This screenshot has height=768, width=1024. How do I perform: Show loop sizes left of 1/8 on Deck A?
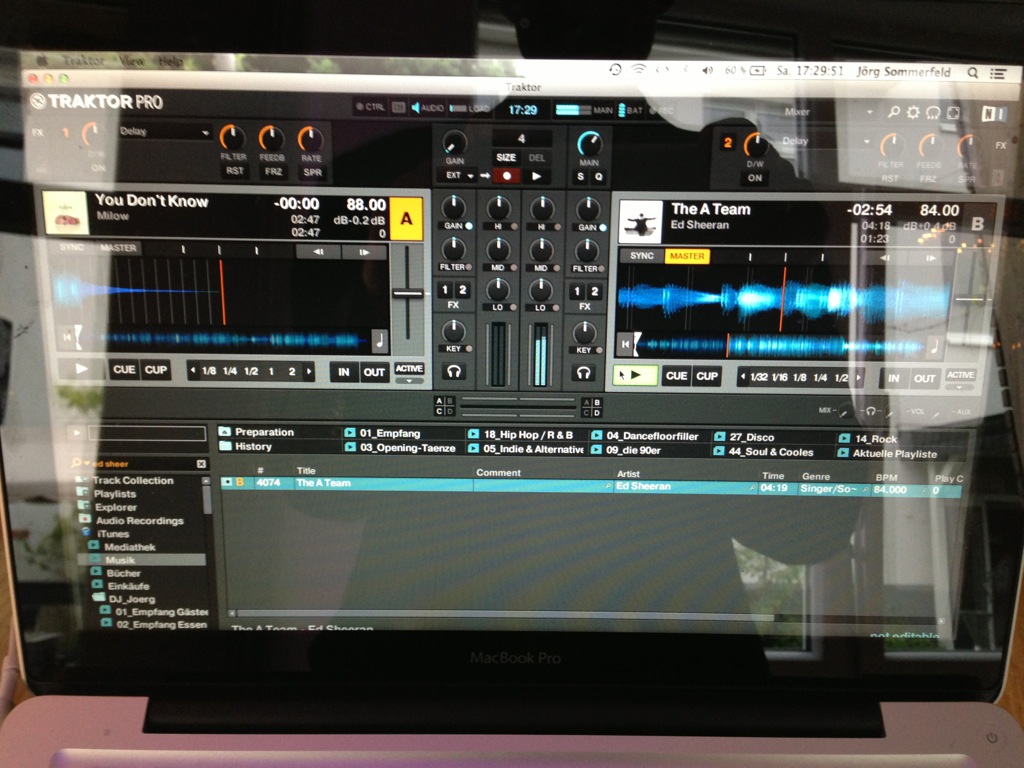(193, 370)
